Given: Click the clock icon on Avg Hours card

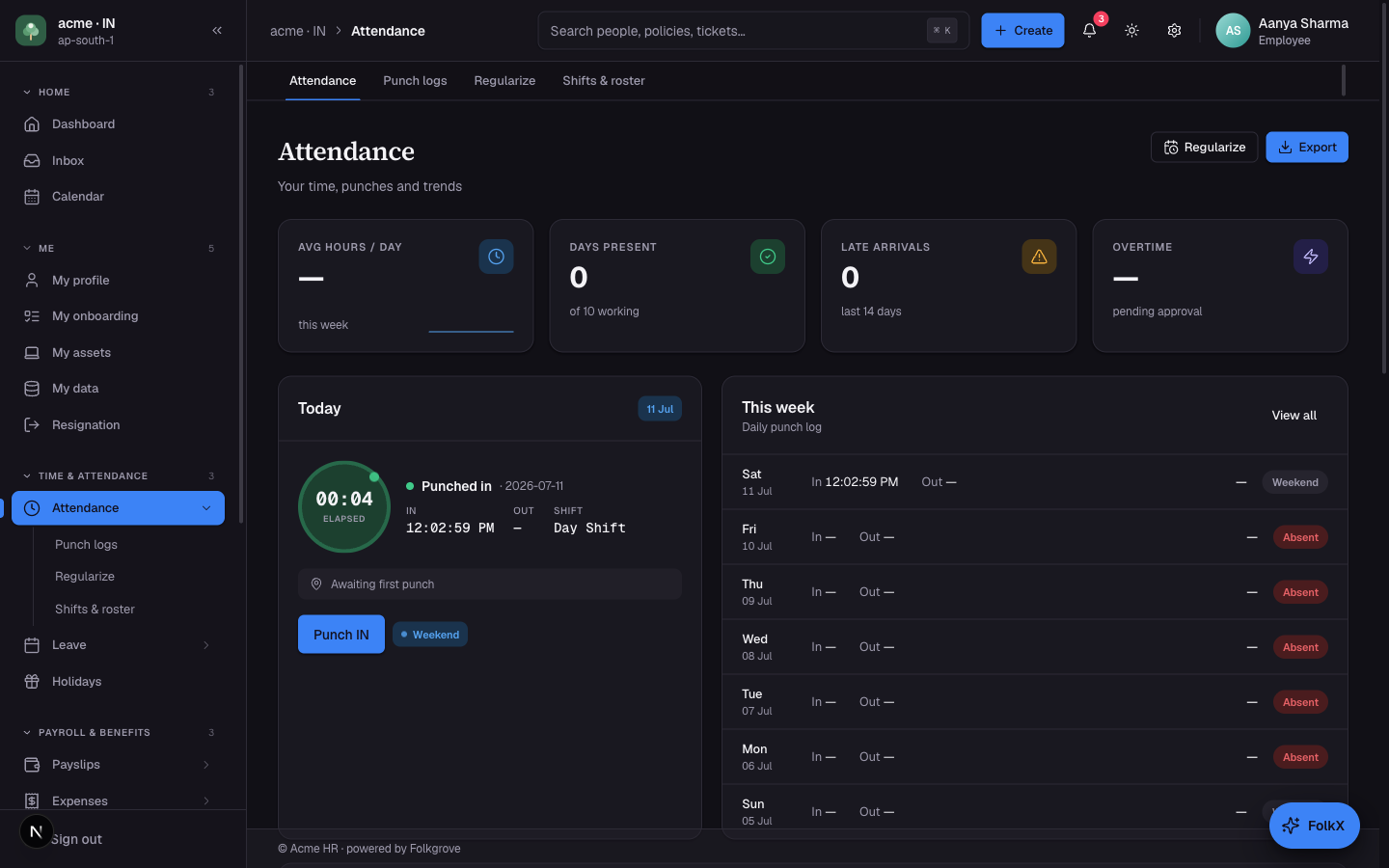Looking at the screenshot, I should pyautogui.click(x=496, y=257).
